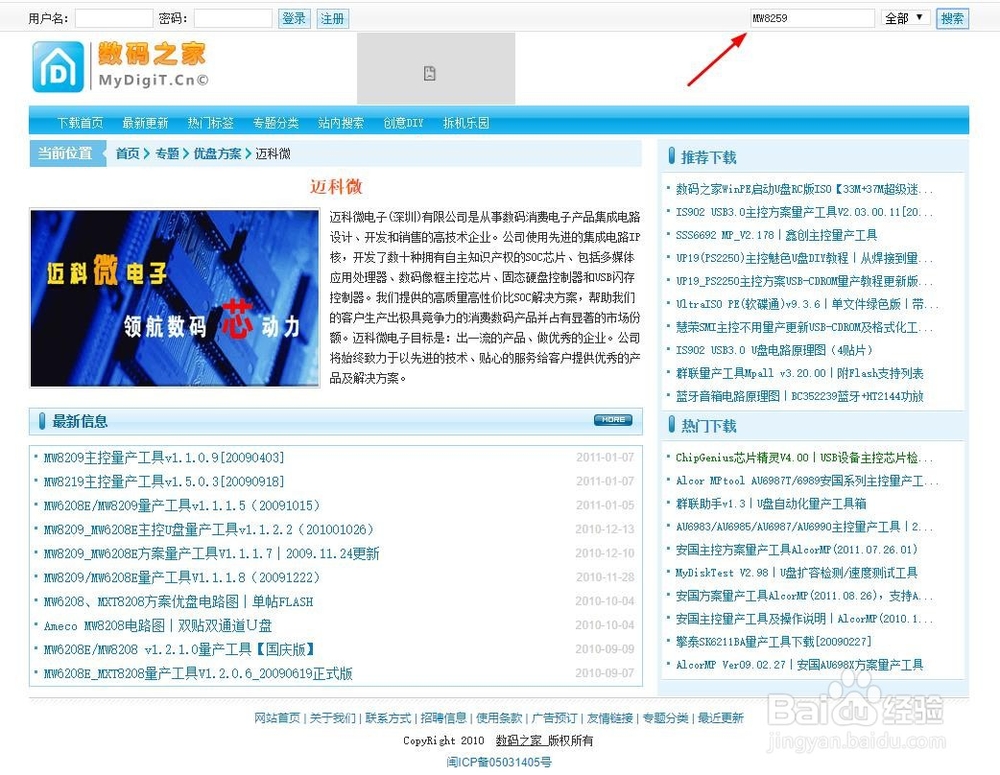Click the 联系方式 footer link
Image resolution: width=1000 pixels, height=775 pixels.
pos(388,718)
